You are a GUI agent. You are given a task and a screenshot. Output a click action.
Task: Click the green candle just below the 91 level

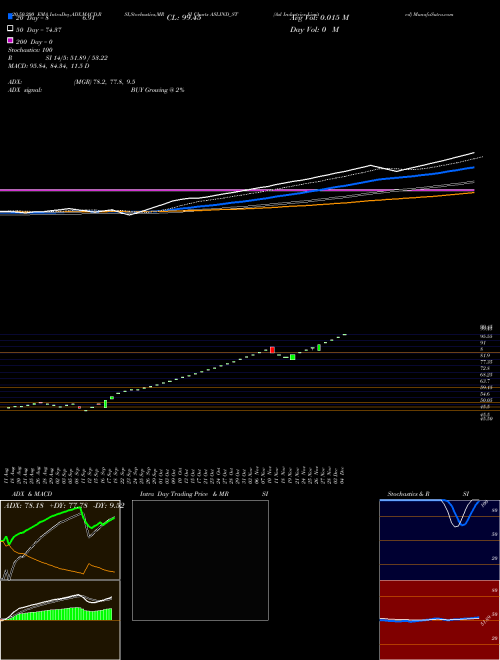319,347
